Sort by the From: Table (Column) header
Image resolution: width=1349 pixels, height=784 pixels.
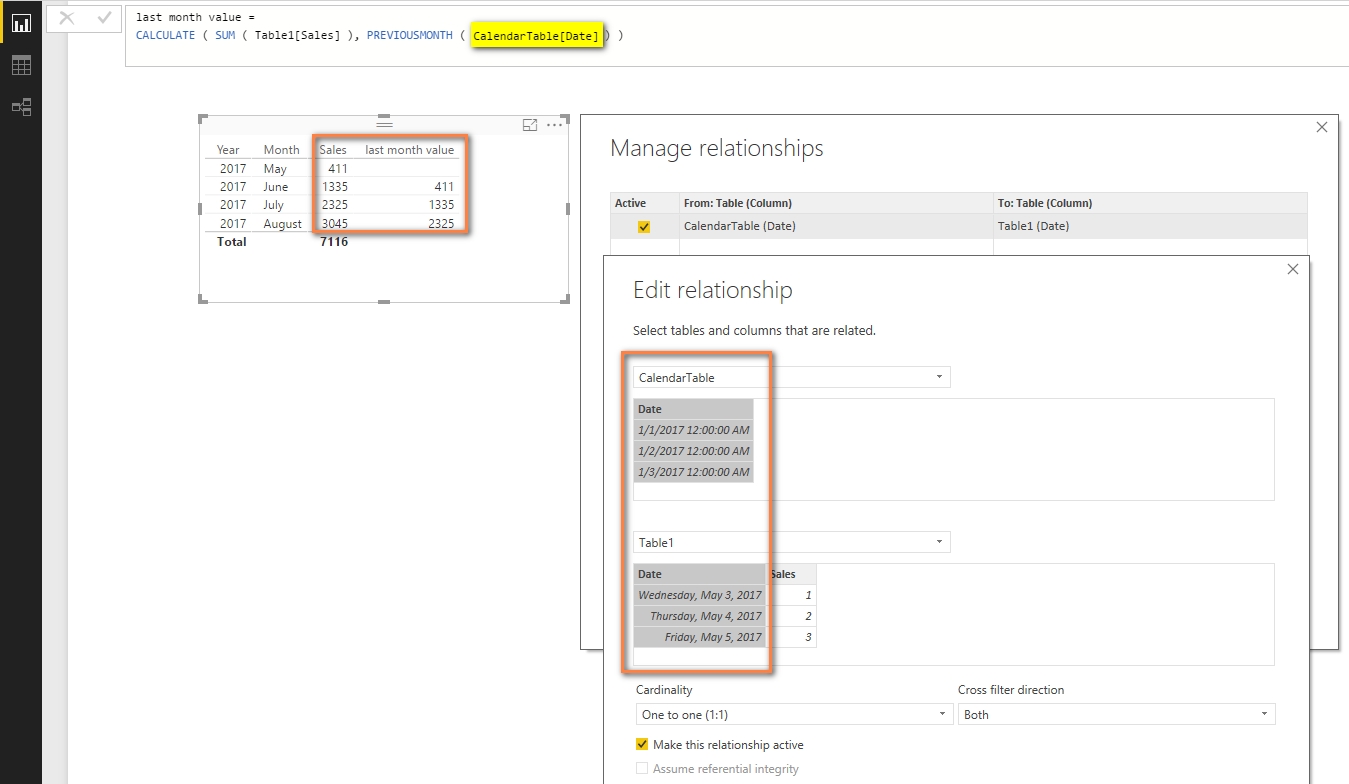click(x=836, y=203)
